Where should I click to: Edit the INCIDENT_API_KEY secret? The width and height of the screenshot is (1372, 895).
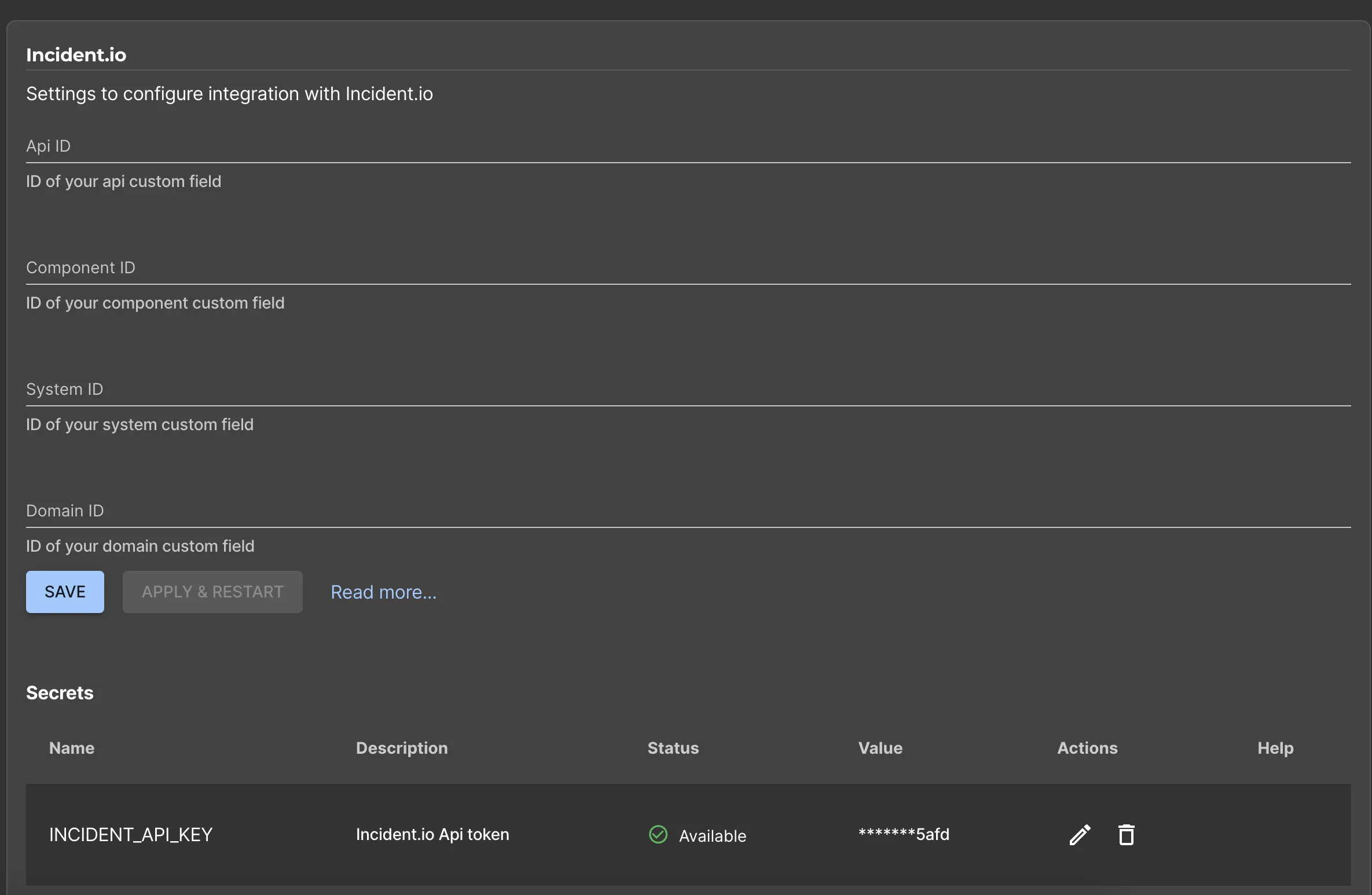1078,835
